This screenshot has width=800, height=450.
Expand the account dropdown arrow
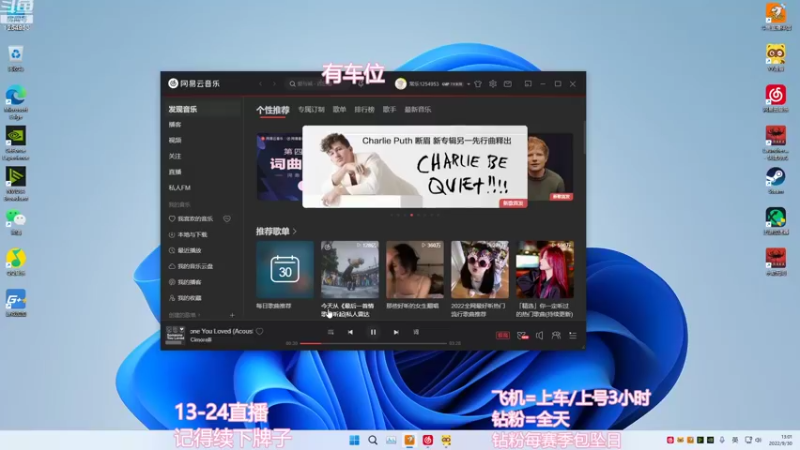(468, 84)
